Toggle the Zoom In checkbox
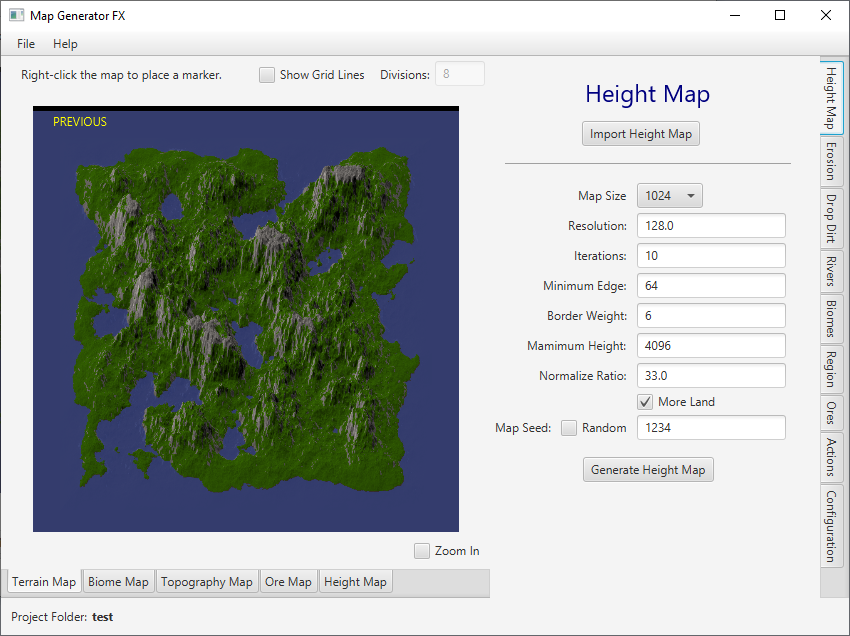This screenshot has width=850, height=636. (x=422, y=551)
